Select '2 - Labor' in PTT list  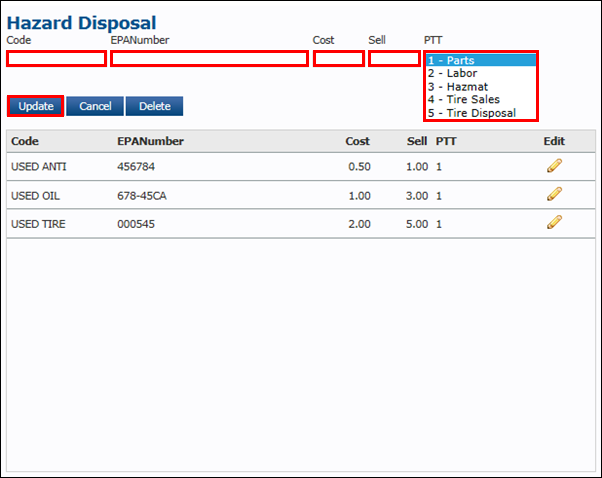(x=481, y=73)
